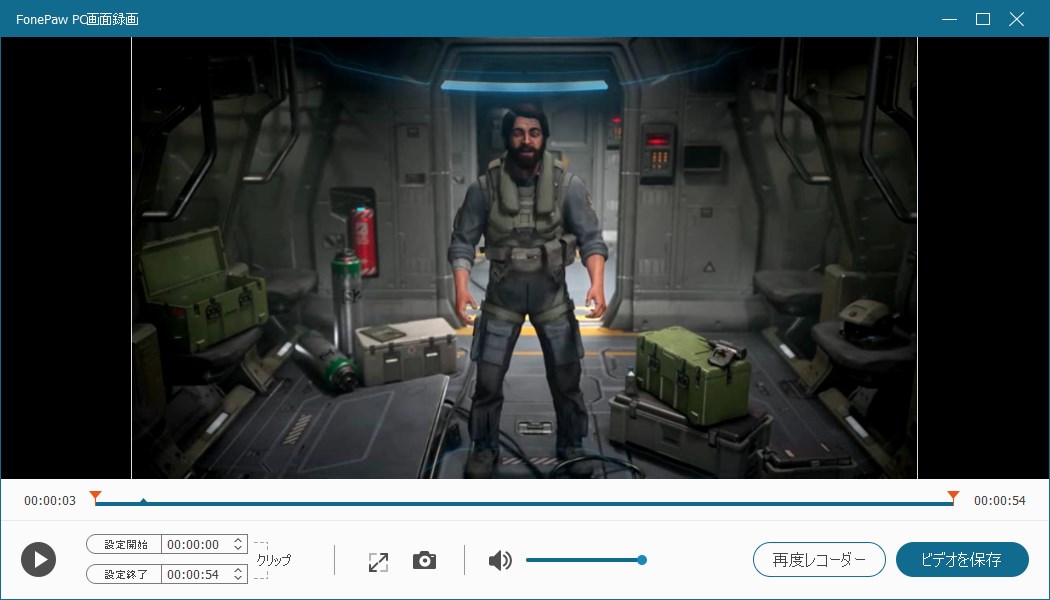Click the end time spinner arrows

[238, 575]
